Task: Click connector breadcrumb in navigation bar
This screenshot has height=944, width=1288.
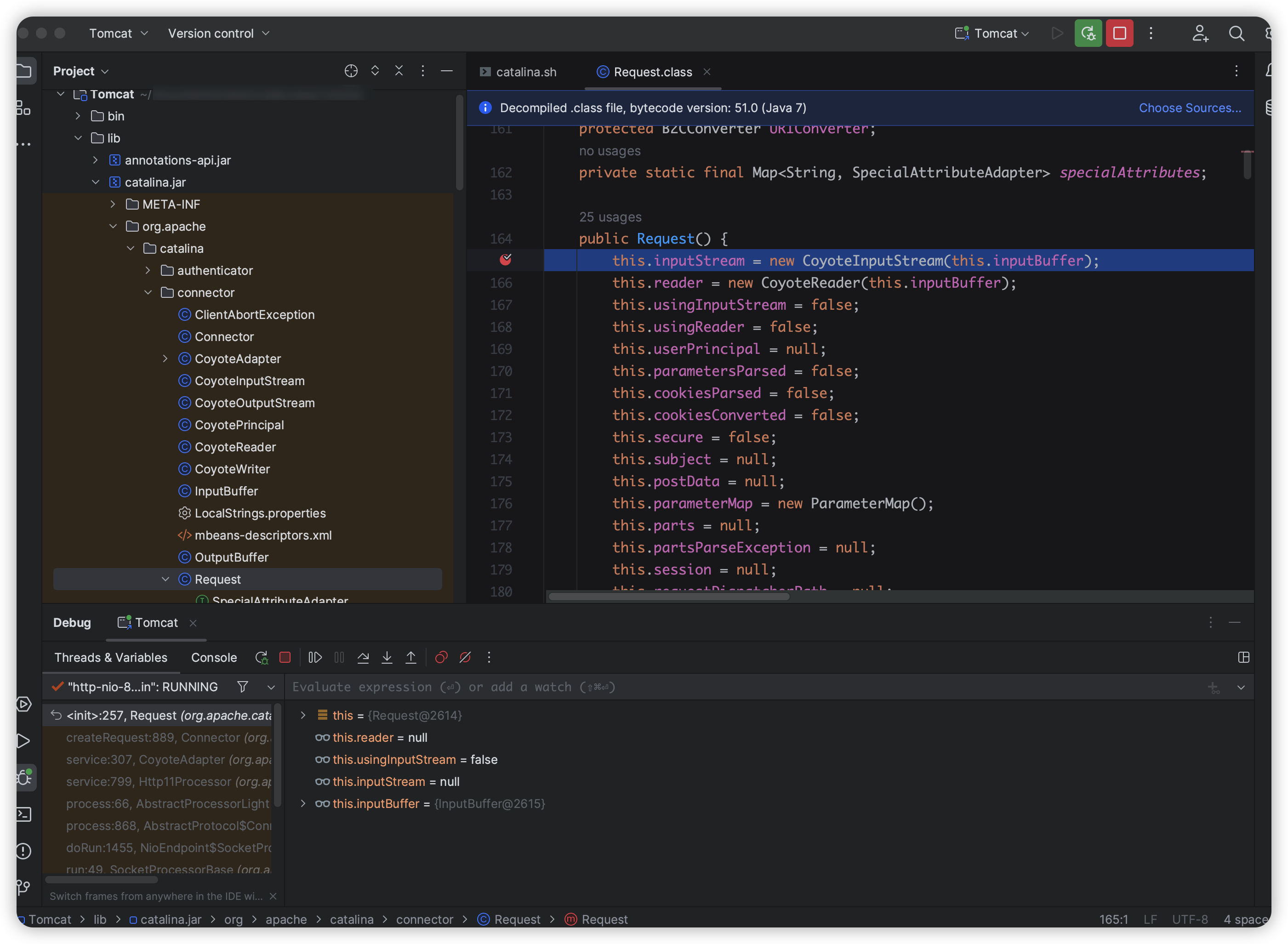Action: 425,920
